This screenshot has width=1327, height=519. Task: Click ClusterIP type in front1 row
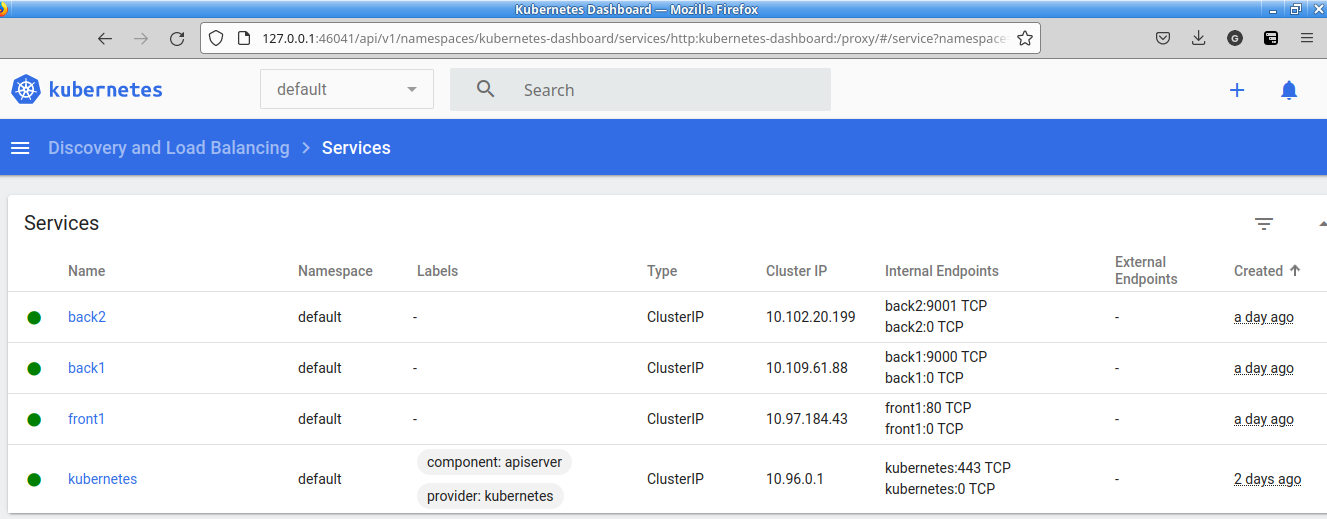(675, 419)
